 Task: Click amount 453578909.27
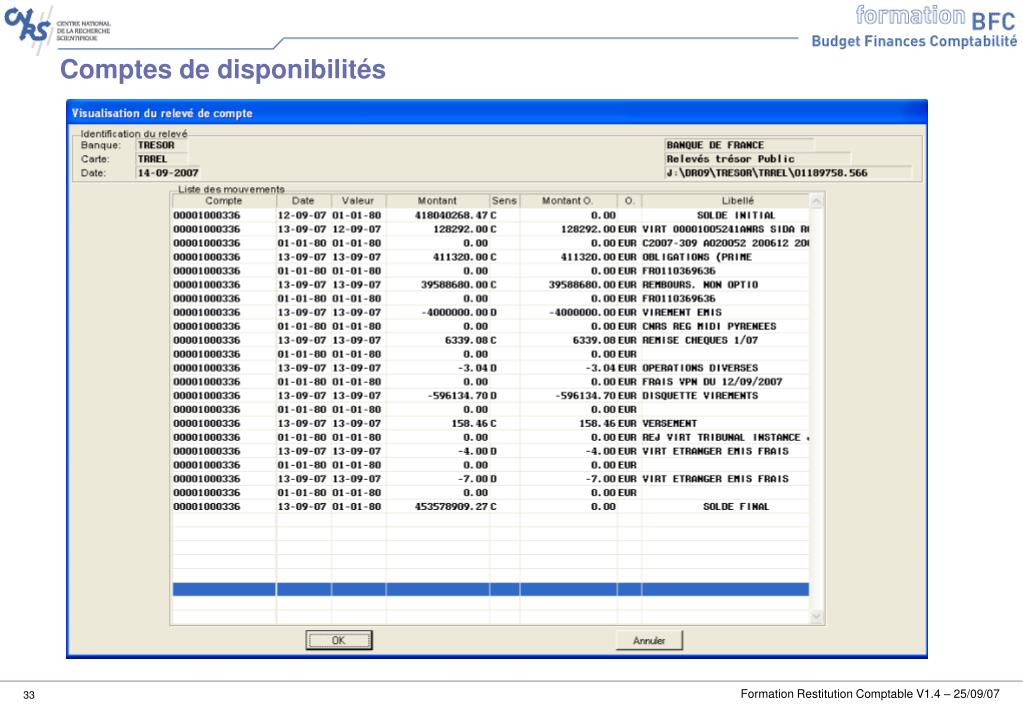coord(451,506)
